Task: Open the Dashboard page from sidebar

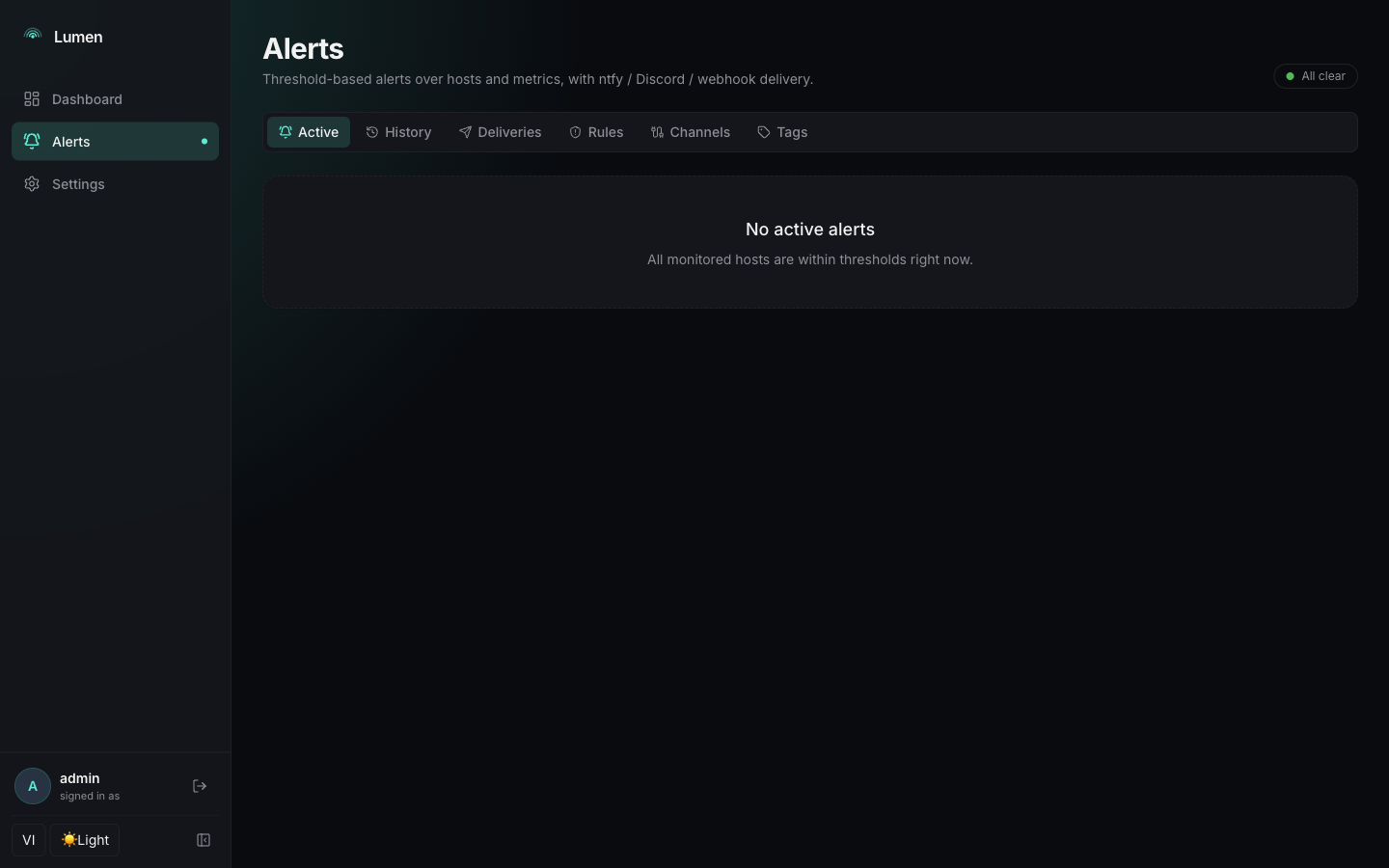Action: tap(115, 99)
